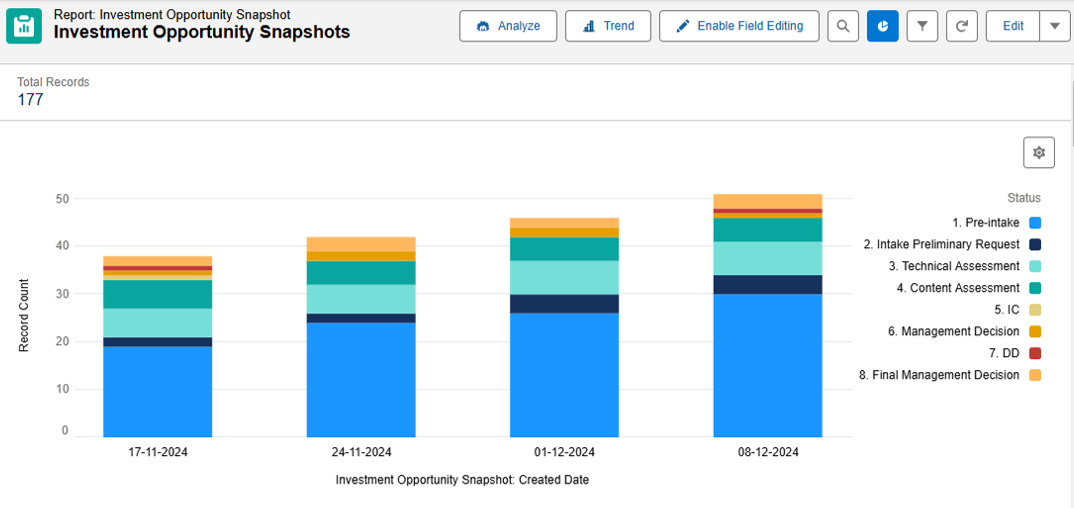1074x508 pixels.
Task: Click the Pre-intake blue legend swatch
Action: (1035, 223)
